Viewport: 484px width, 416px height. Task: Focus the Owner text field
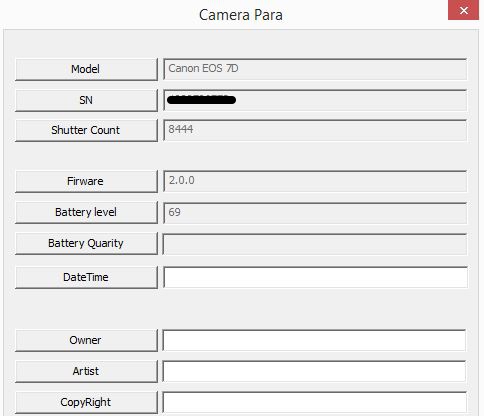coord(314,340)
